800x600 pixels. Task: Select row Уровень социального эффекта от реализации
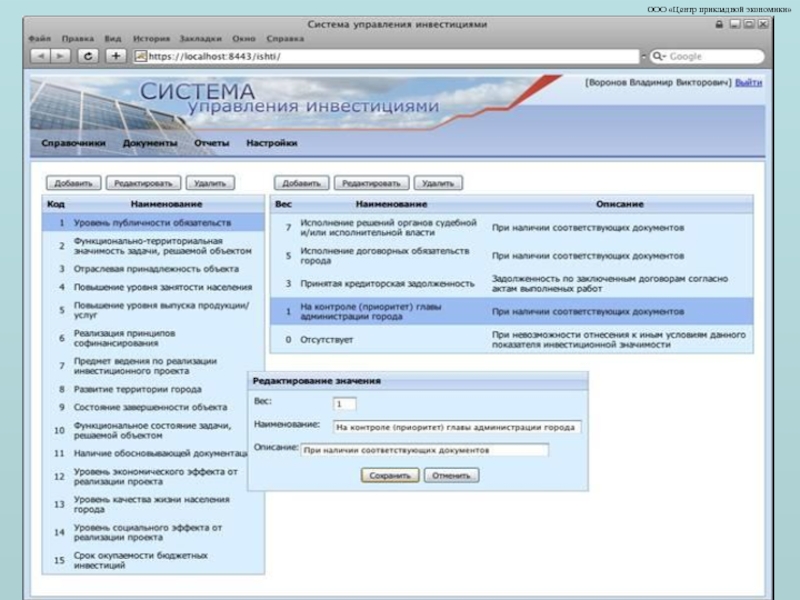[153, 532]
